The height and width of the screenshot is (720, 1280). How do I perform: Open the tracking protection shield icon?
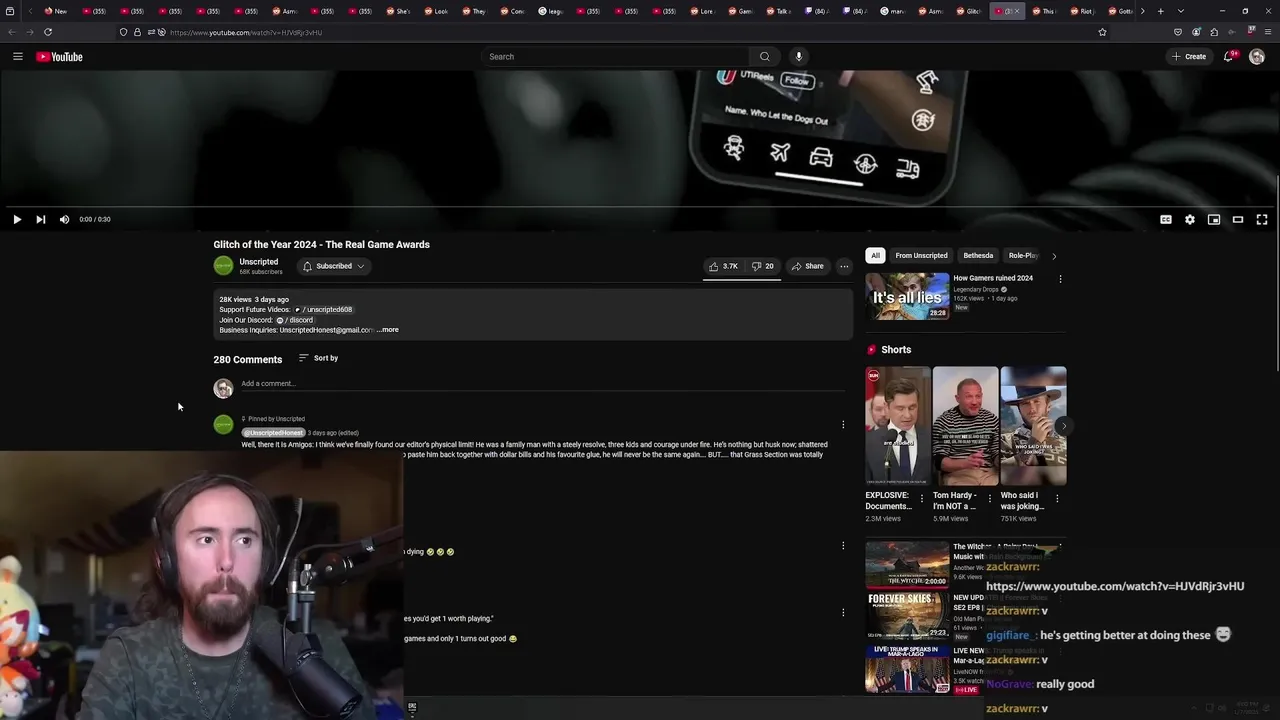point(124,32)
